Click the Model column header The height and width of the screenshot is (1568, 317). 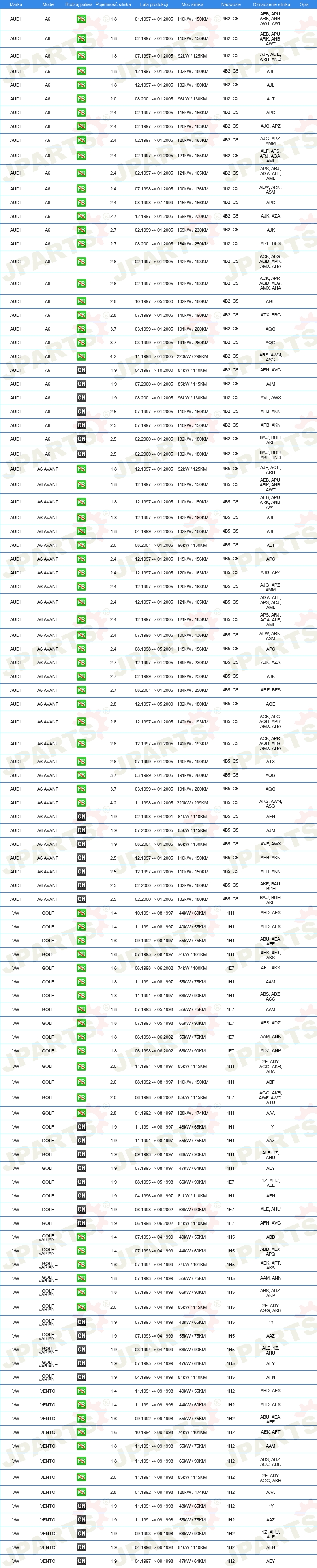coord(48,4)
